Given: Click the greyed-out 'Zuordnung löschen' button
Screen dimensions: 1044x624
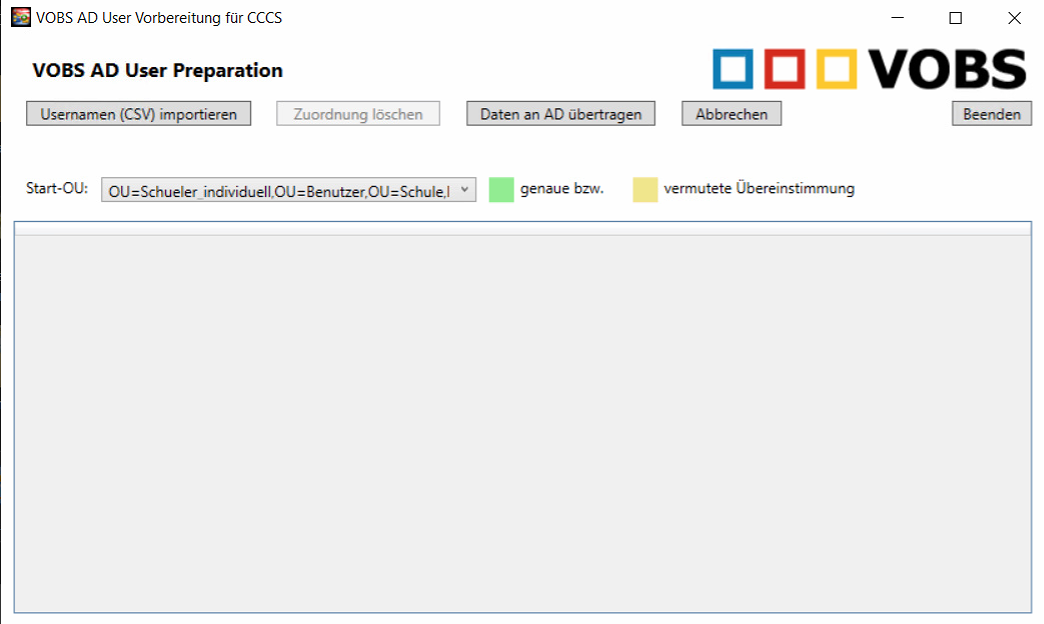Looking at the screenshot, I should click(358, 114).
